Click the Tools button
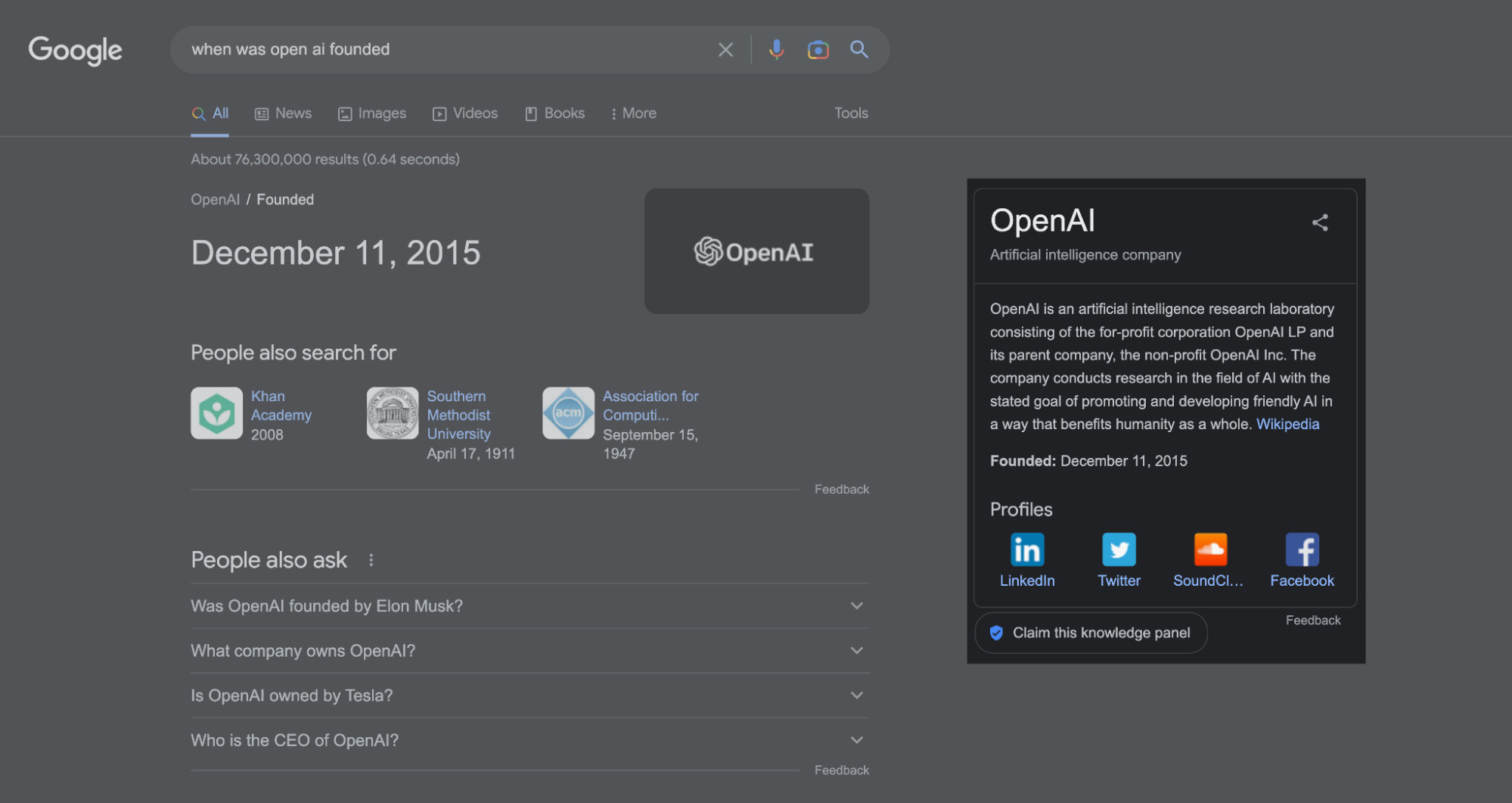This screenshot has height=803, width=1512. click(850, 114)
